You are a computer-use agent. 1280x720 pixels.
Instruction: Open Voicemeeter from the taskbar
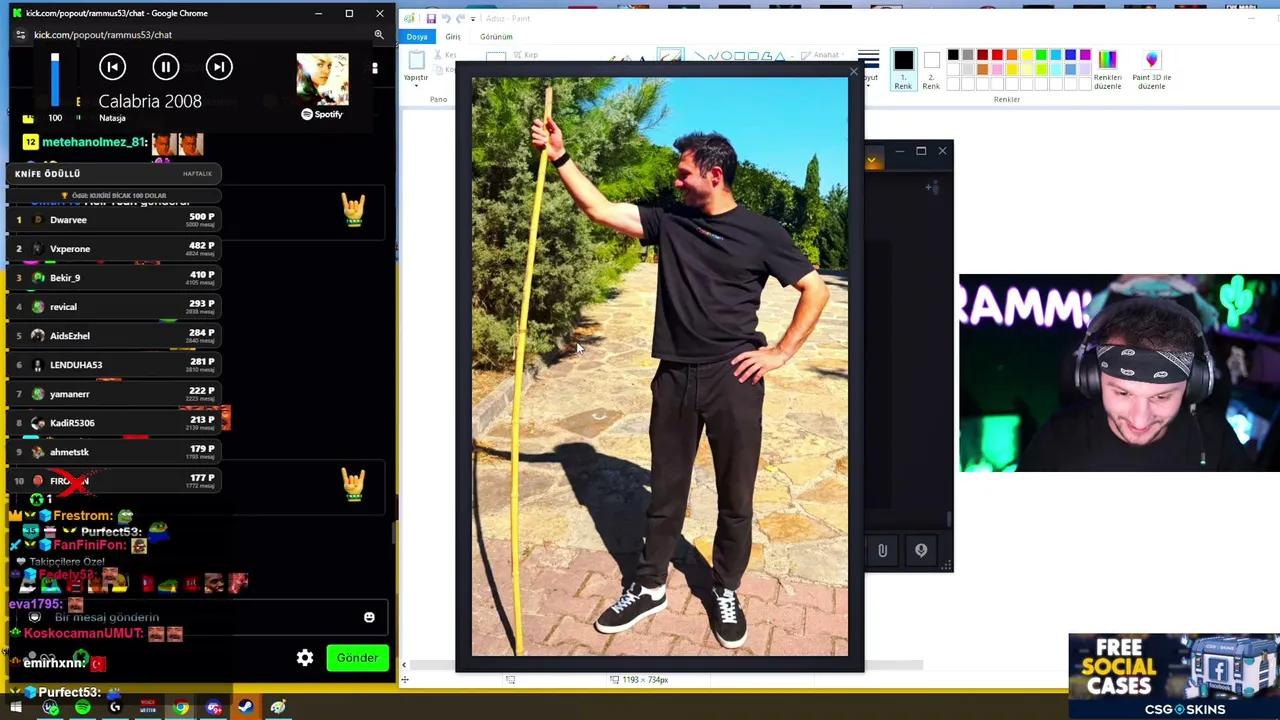[148, 708]
